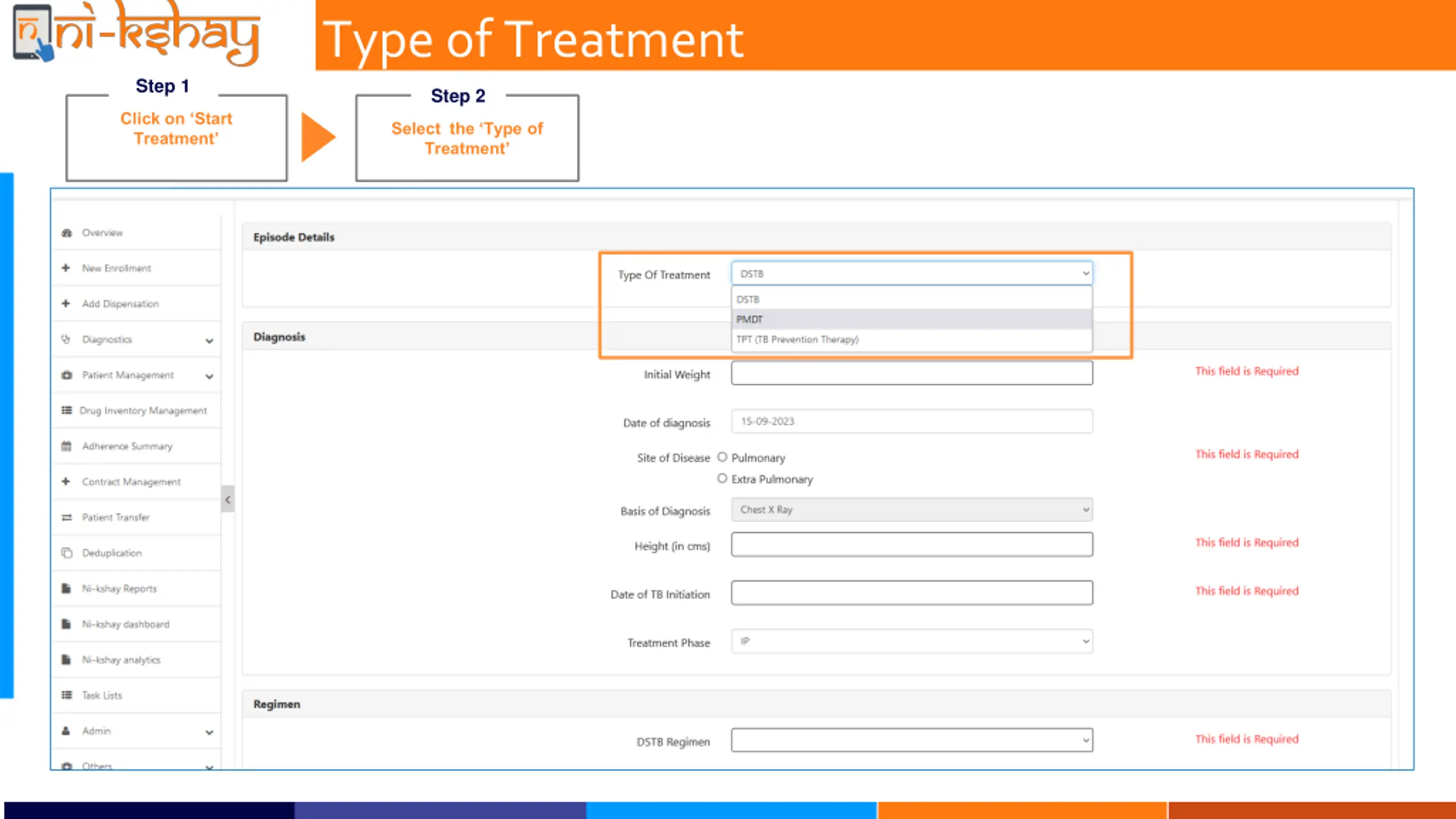Select the Extra Pulmonary radio button
The height and width of the screenshot is (819, 1456).
(x=722, y=478)
